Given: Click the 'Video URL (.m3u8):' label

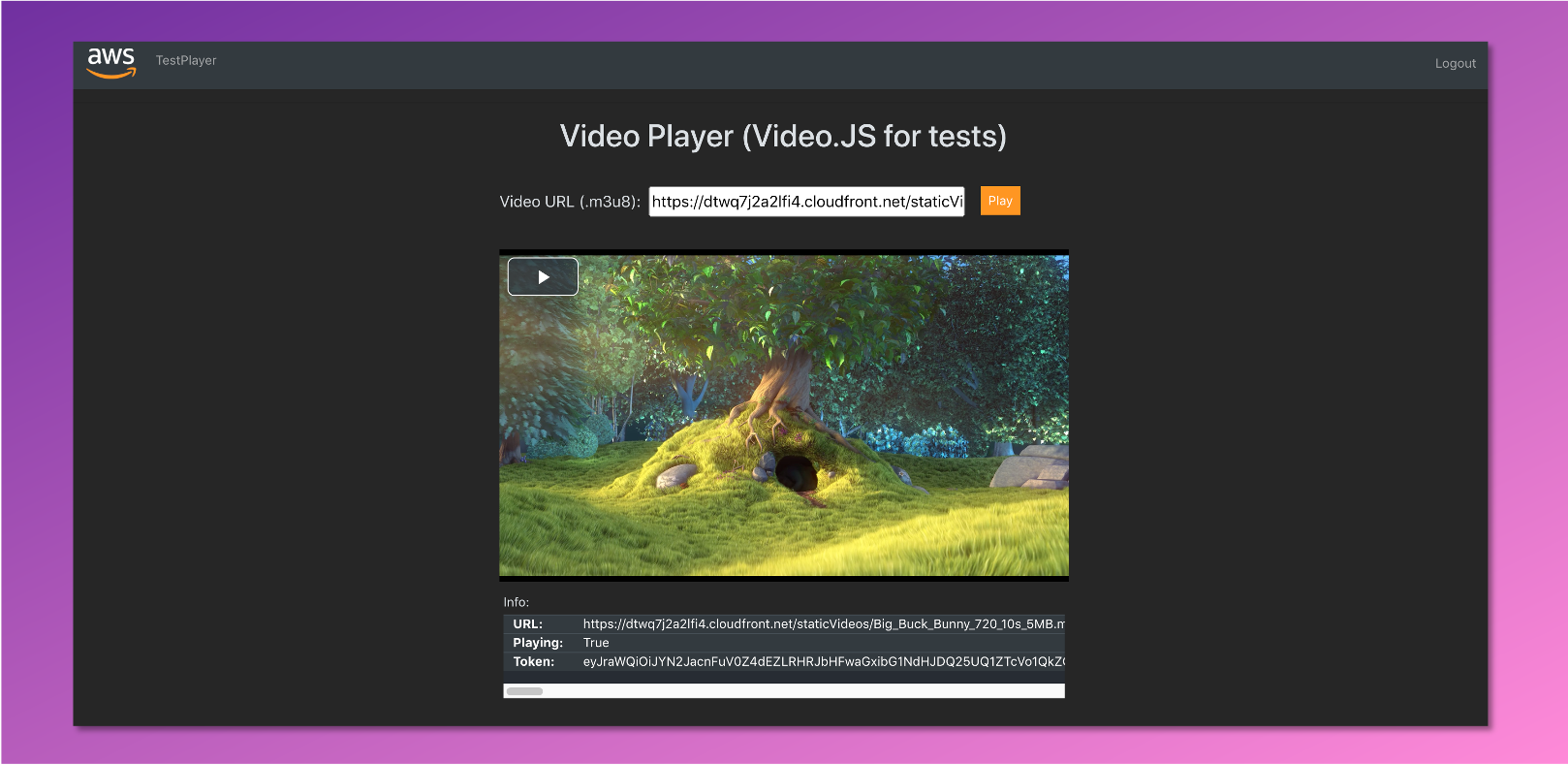Looking at the screenshot, I should coord(570,202).
